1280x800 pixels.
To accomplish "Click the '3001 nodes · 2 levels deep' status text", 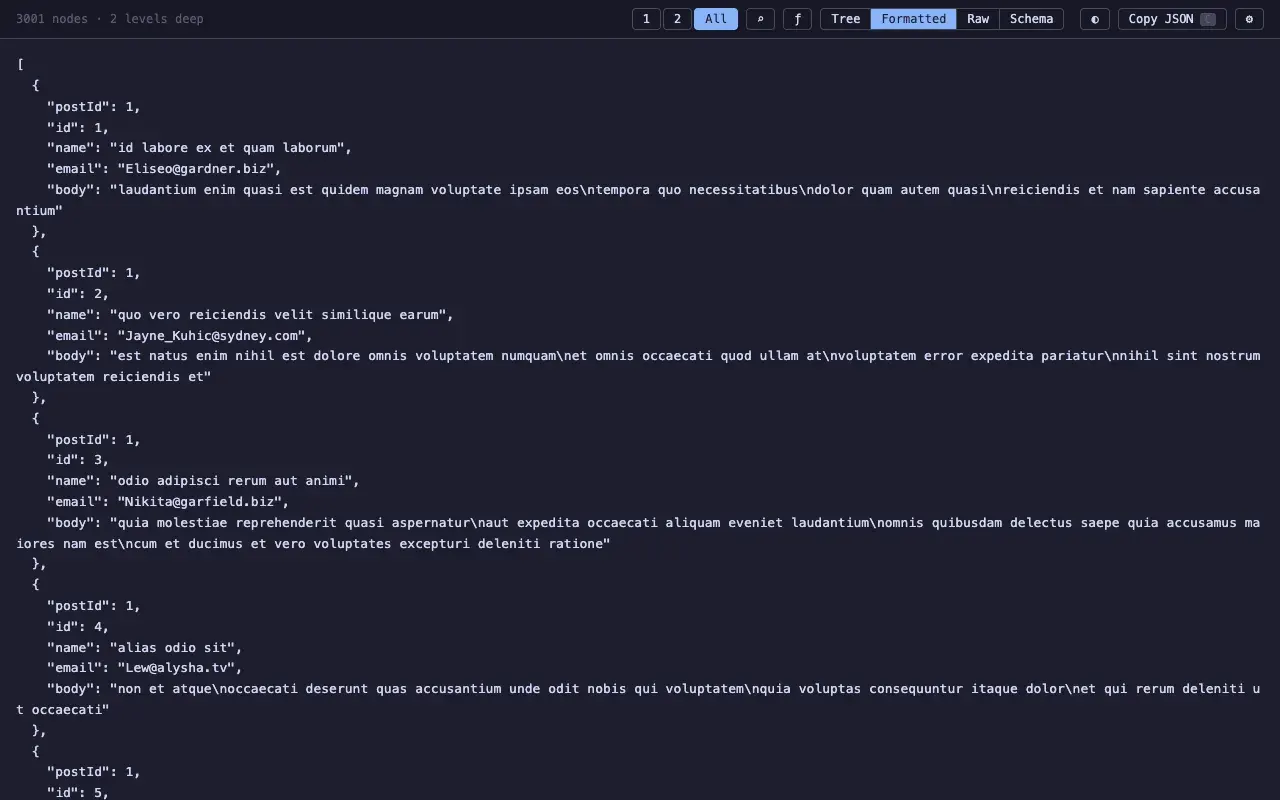I will click(110, 19).
